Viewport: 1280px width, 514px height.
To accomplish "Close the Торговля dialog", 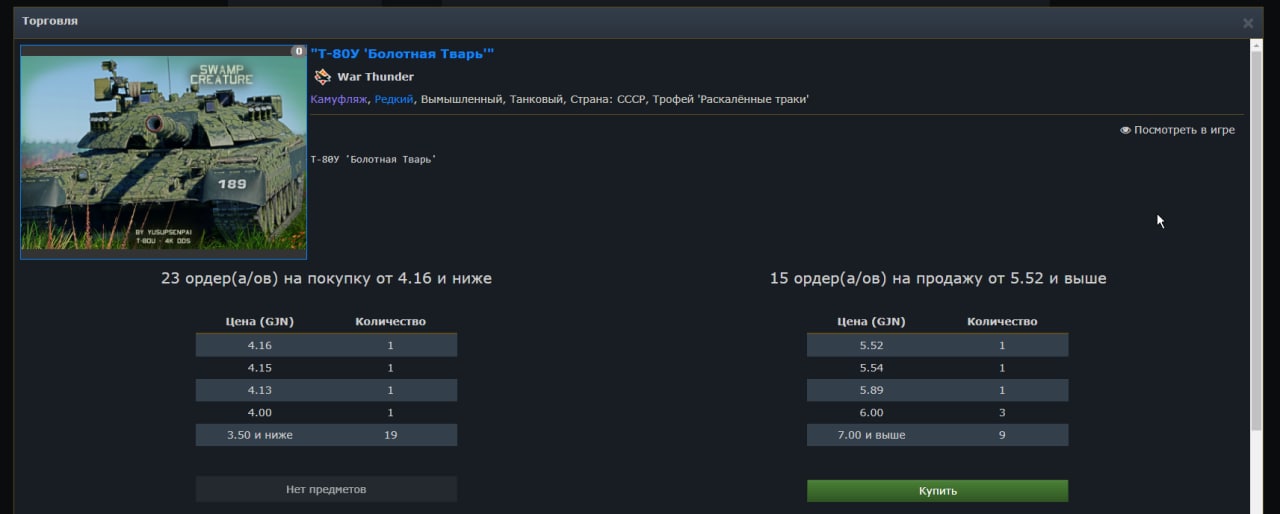I will click(x=1248, y=22).
